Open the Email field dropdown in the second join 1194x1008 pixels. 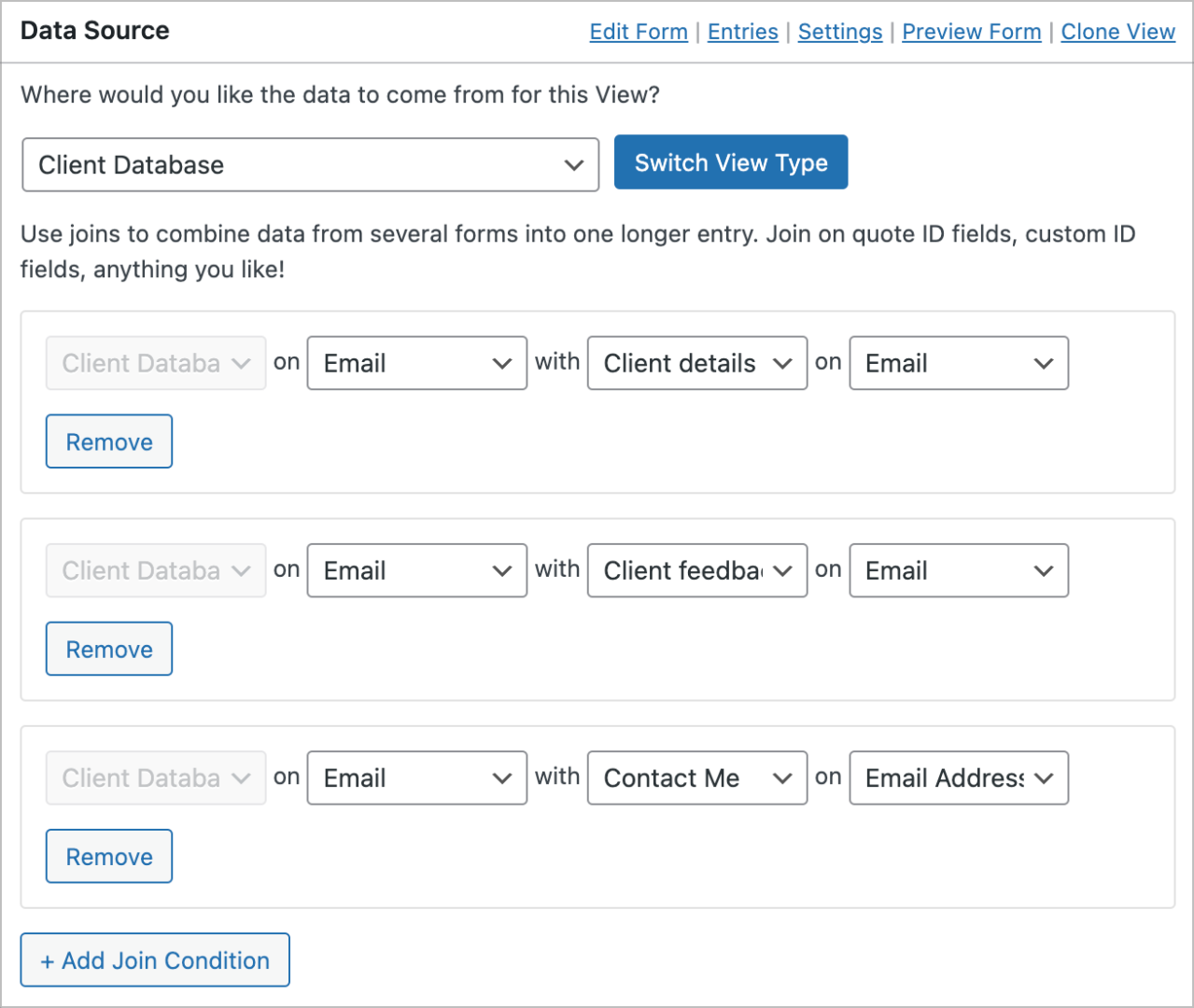click(416, 570)
